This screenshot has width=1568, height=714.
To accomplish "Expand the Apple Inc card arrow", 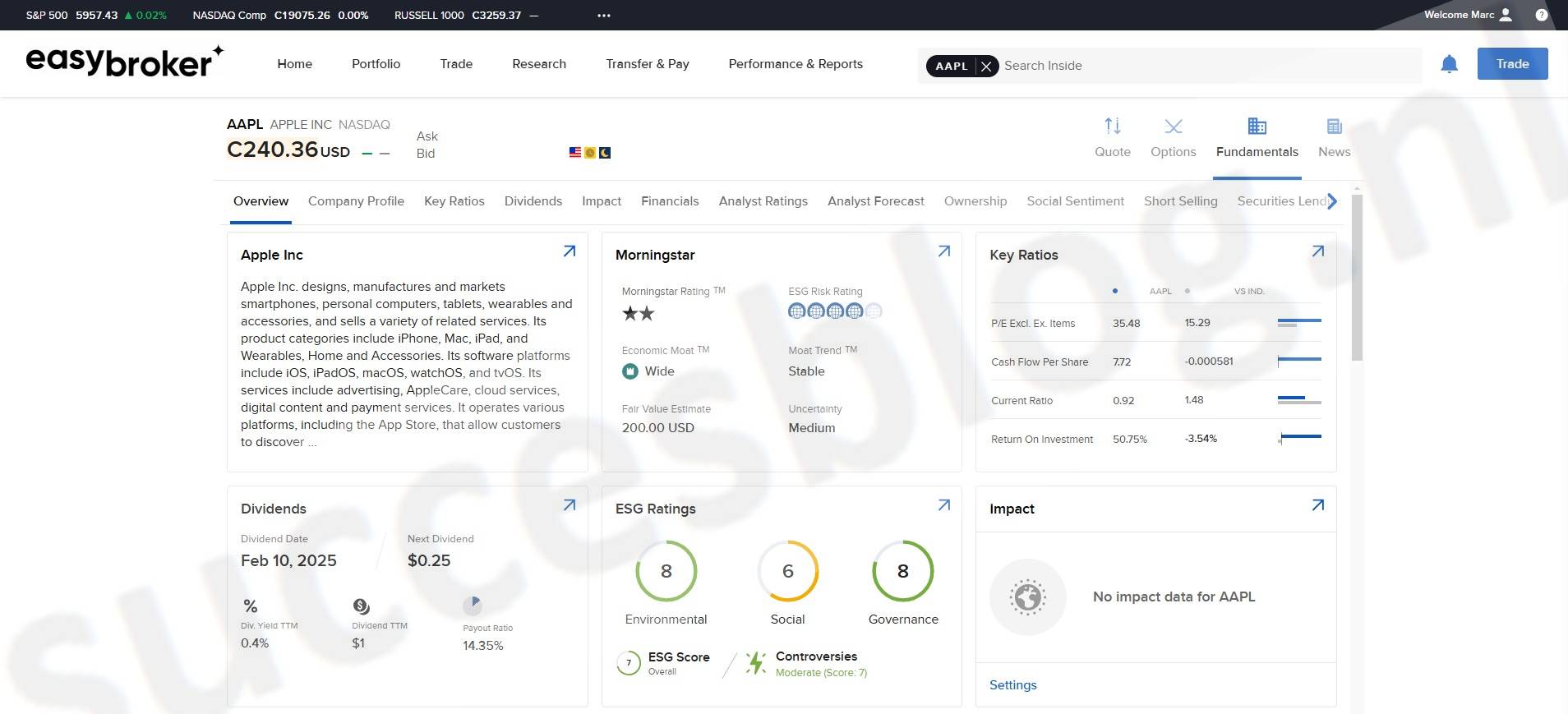I will click(x=569, y=251).
